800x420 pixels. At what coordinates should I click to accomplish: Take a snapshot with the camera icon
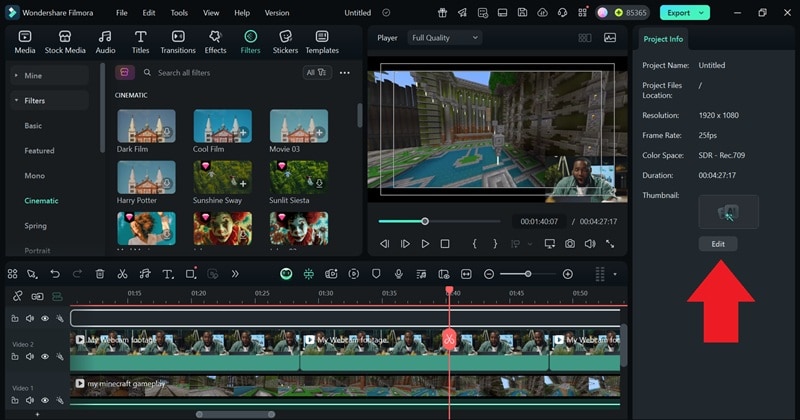[569, 244]
